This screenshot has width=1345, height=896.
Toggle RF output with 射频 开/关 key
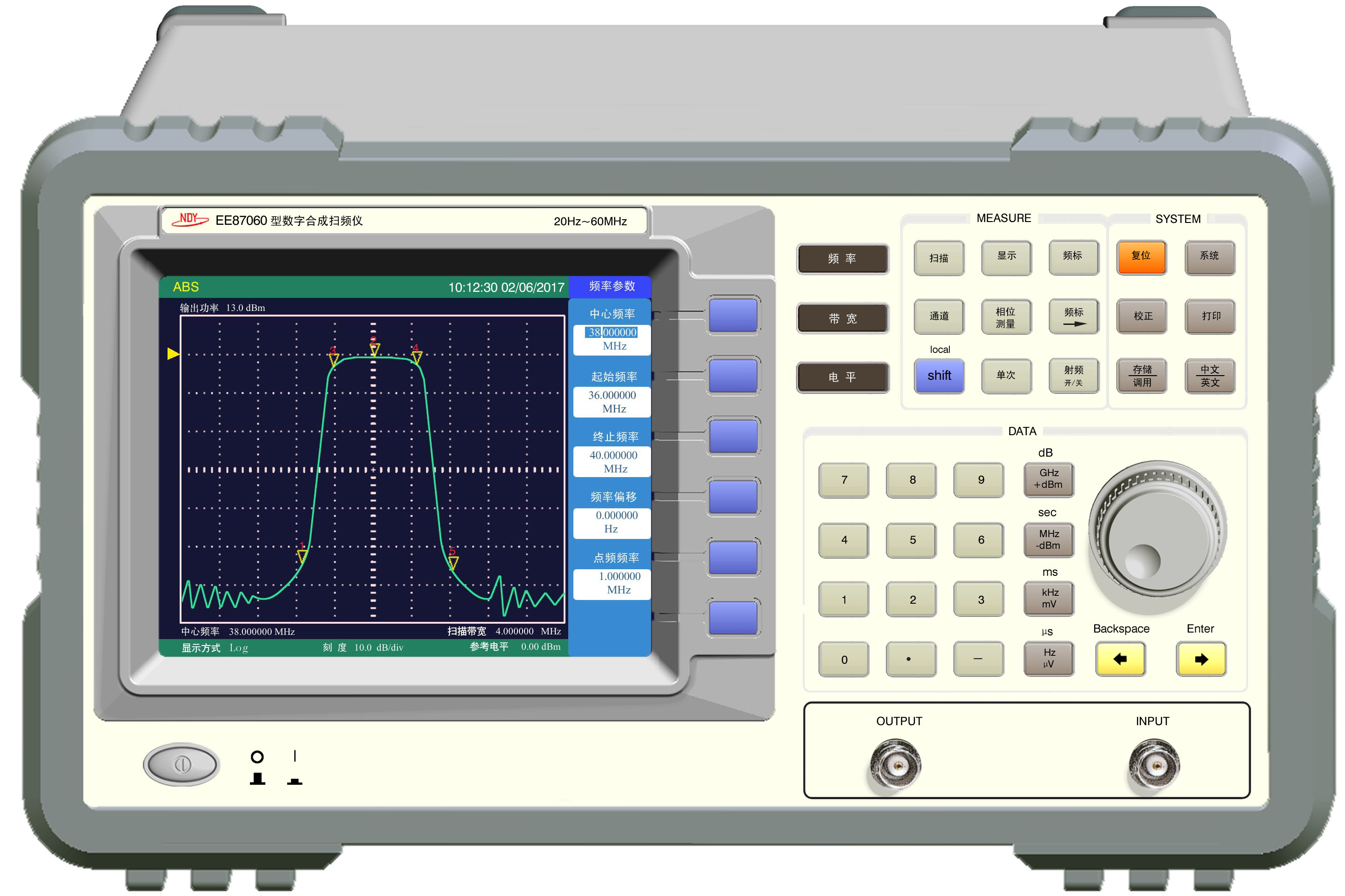pyautogui.click(x=1073, y=376)
